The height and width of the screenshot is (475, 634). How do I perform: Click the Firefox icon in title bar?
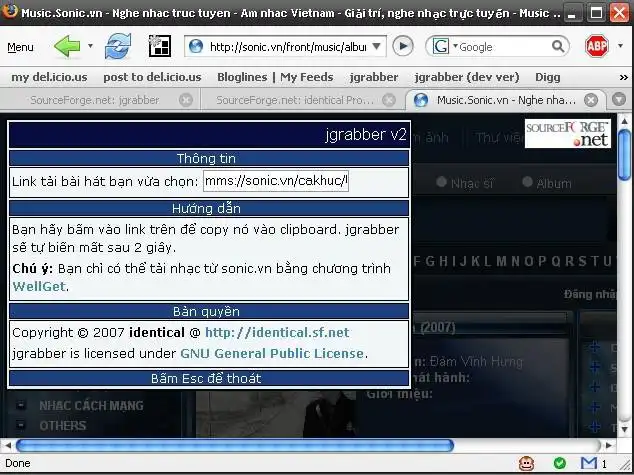pos(9,10)
